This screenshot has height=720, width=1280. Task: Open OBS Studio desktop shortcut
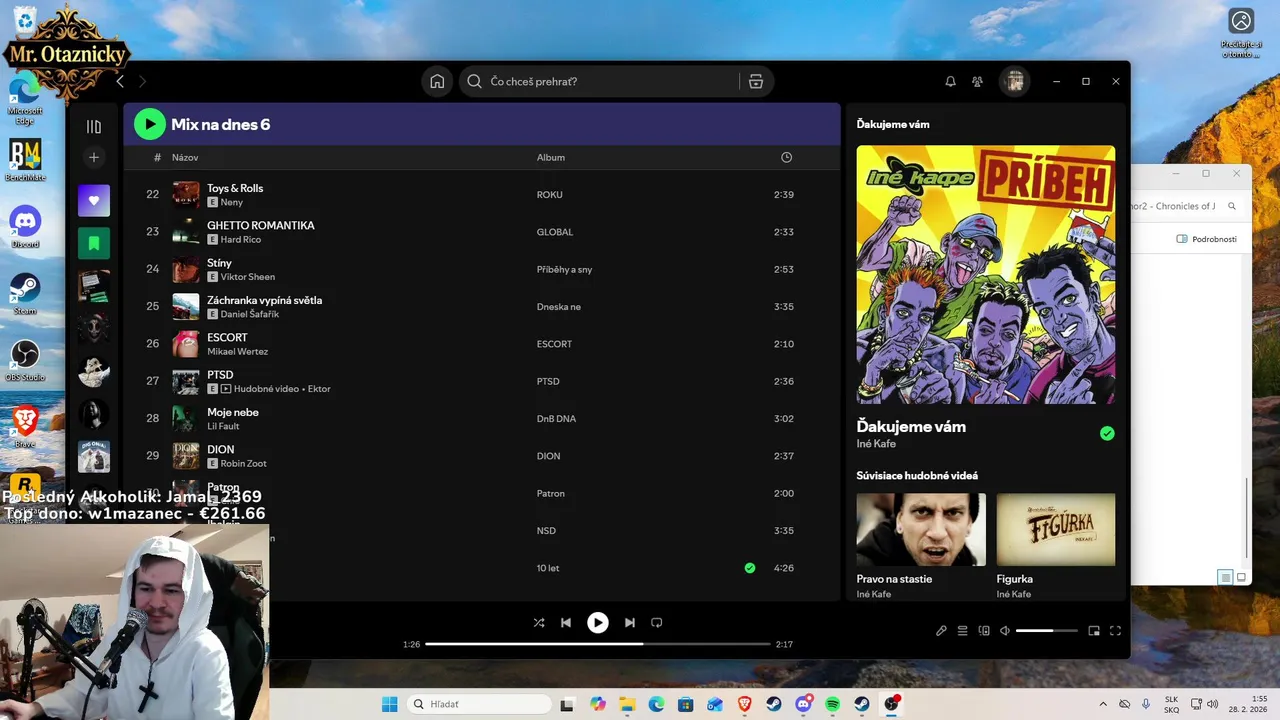25,360
